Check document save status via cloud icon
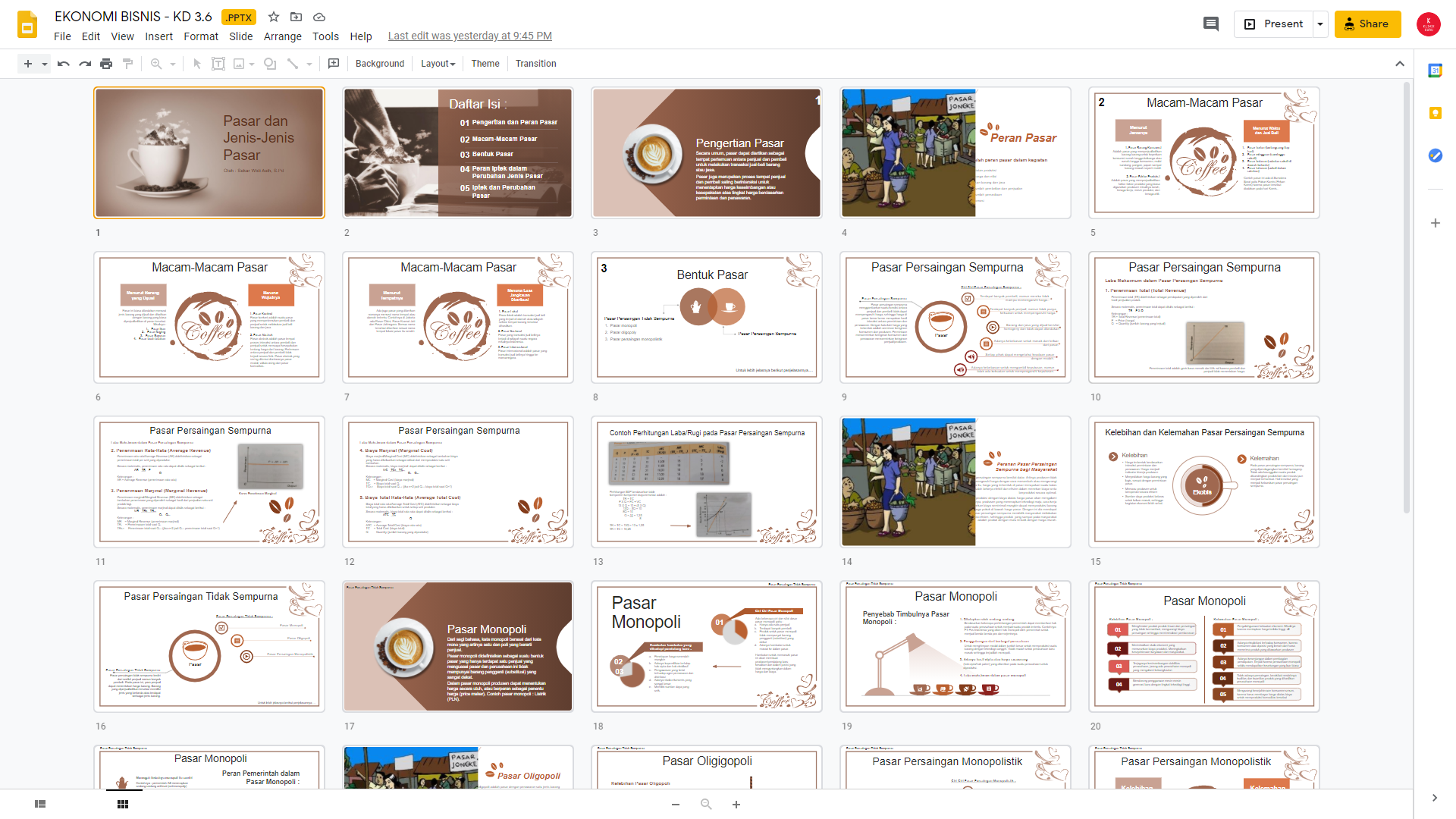 coord(319,17)
